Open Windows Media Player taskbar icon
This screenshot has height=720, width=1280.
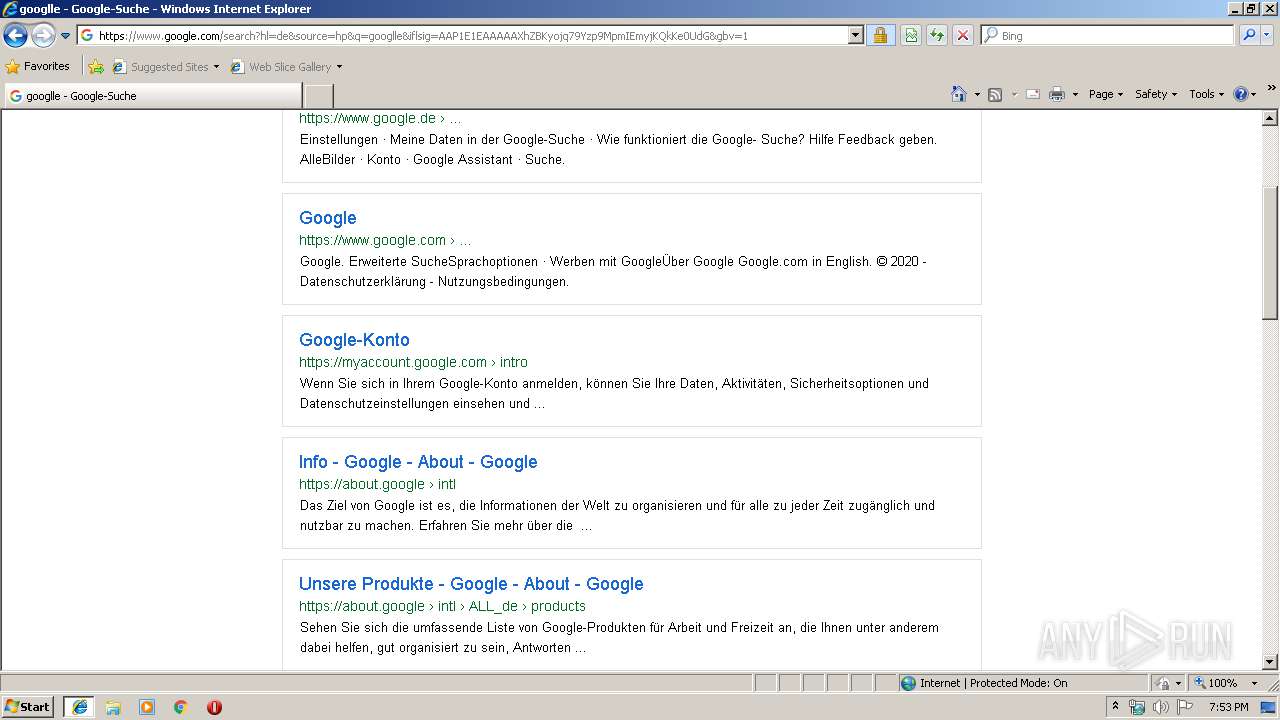[x=147, y=707]
